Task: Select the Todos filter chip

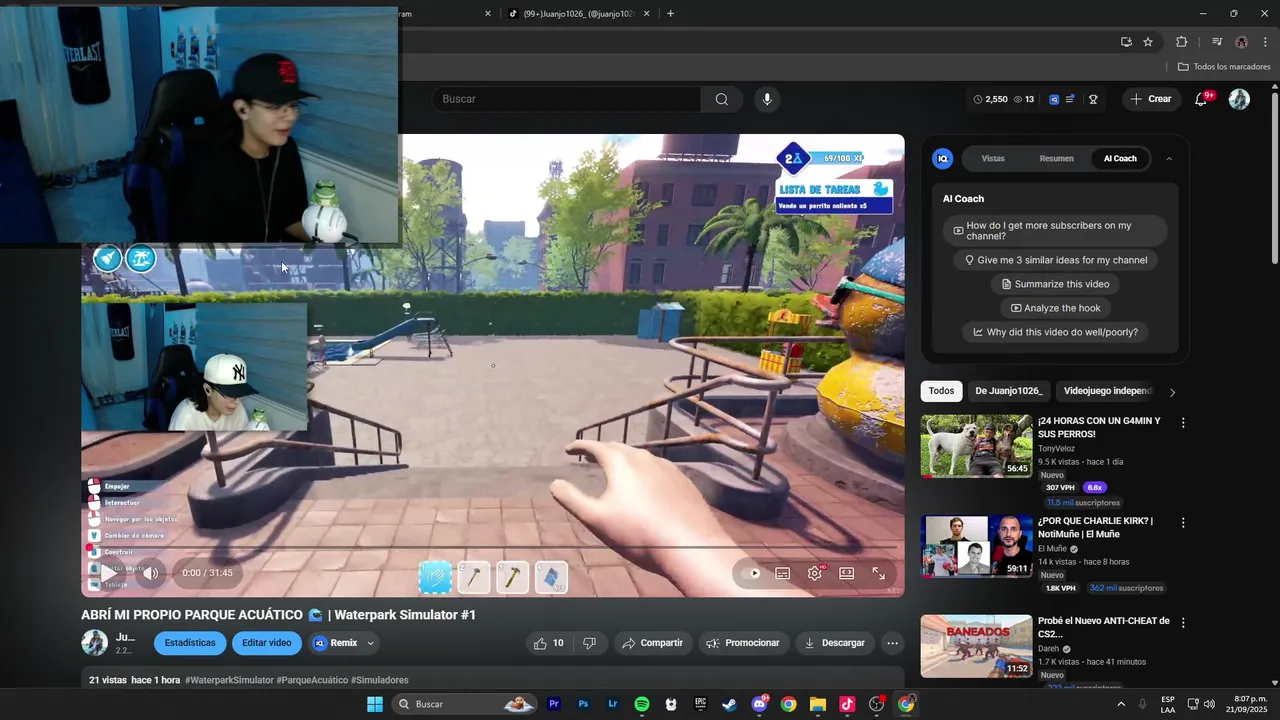Action: [x=941, y=391]
